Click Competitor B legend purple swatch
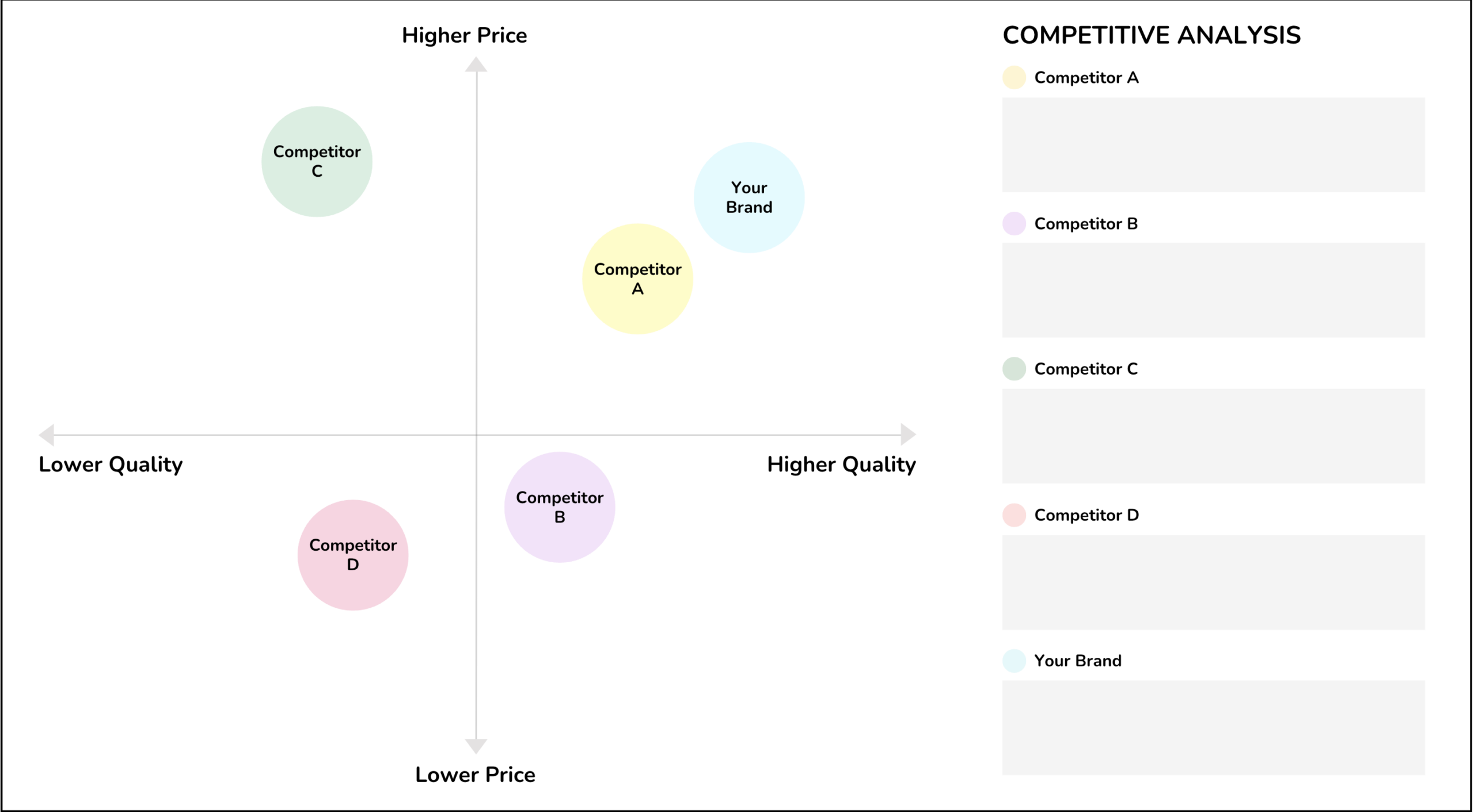 (x=1014, y=224)
